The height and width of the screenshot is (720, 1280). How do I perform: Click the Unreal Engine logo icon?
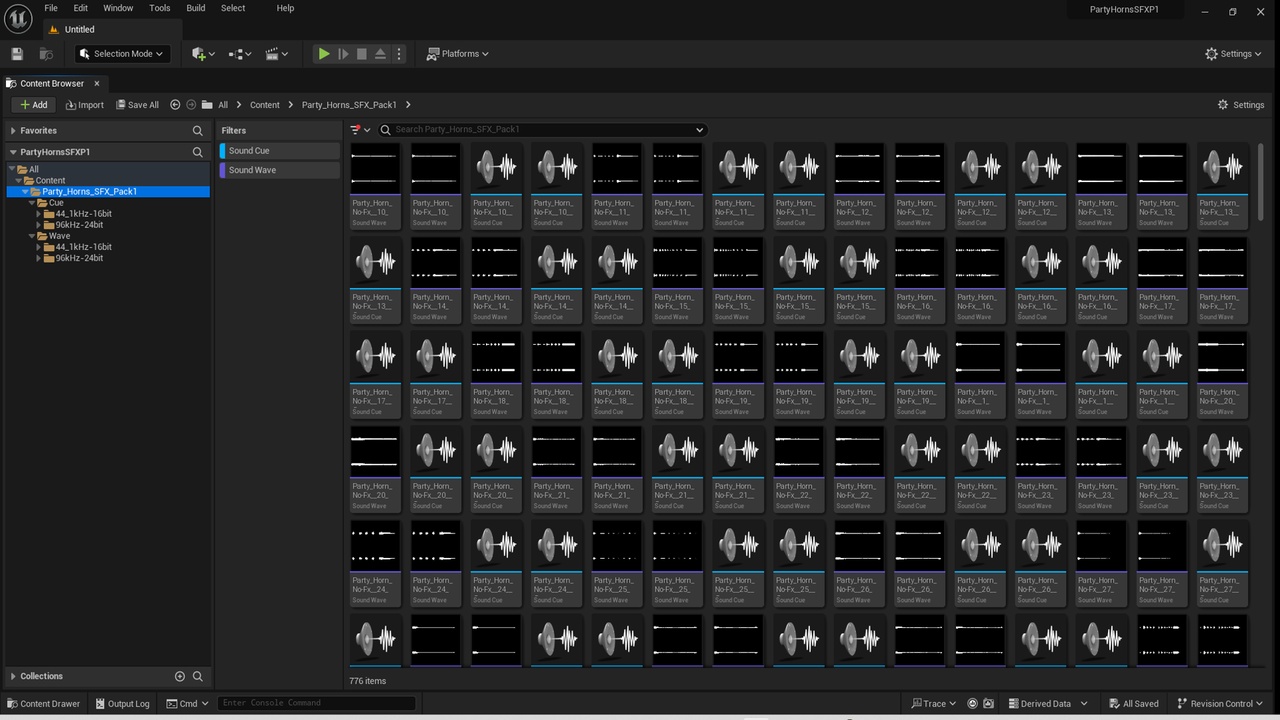tap(19, 19)
